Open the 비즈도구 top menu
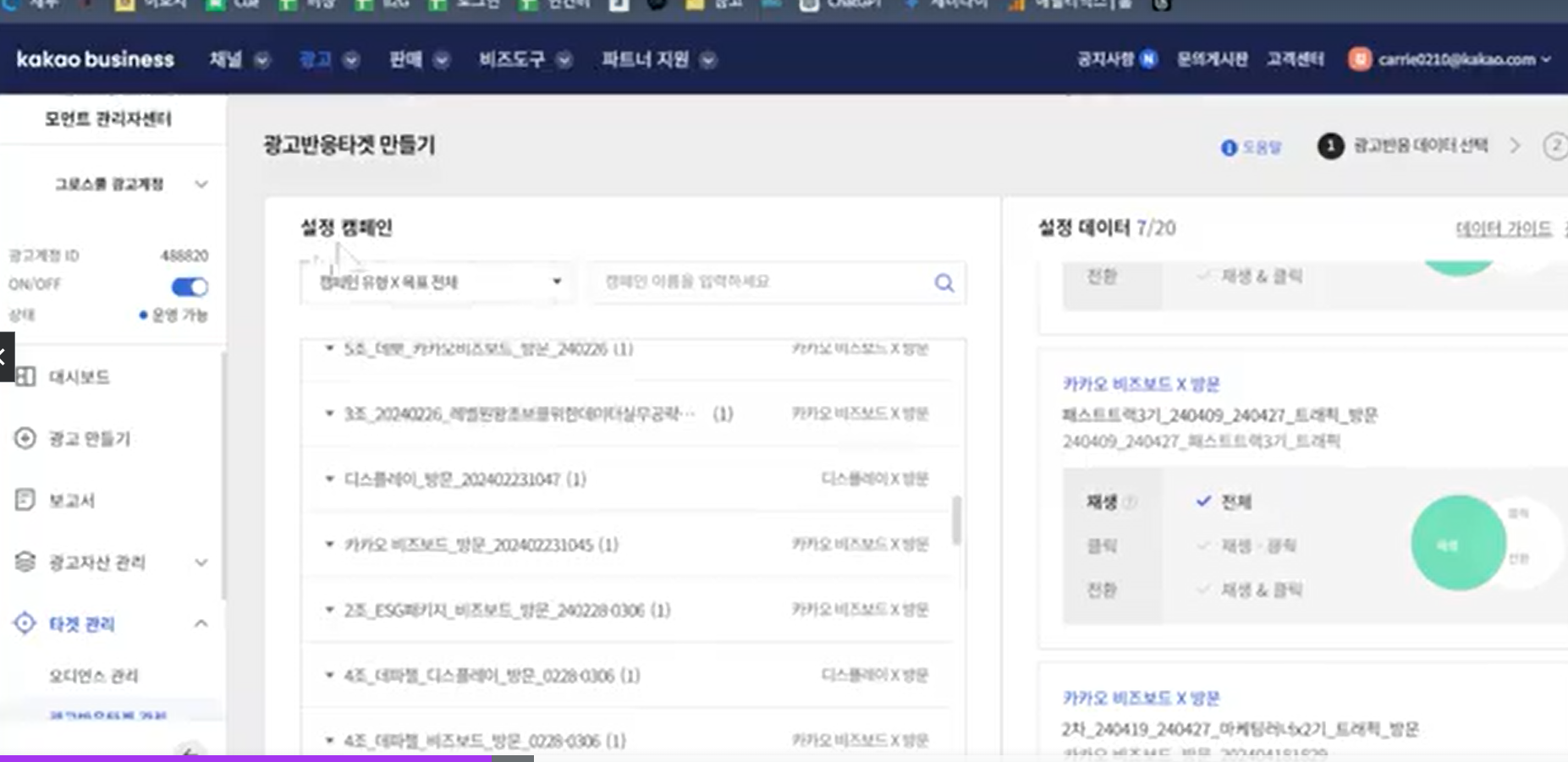The image size is (1568, 762). point(525,59)
